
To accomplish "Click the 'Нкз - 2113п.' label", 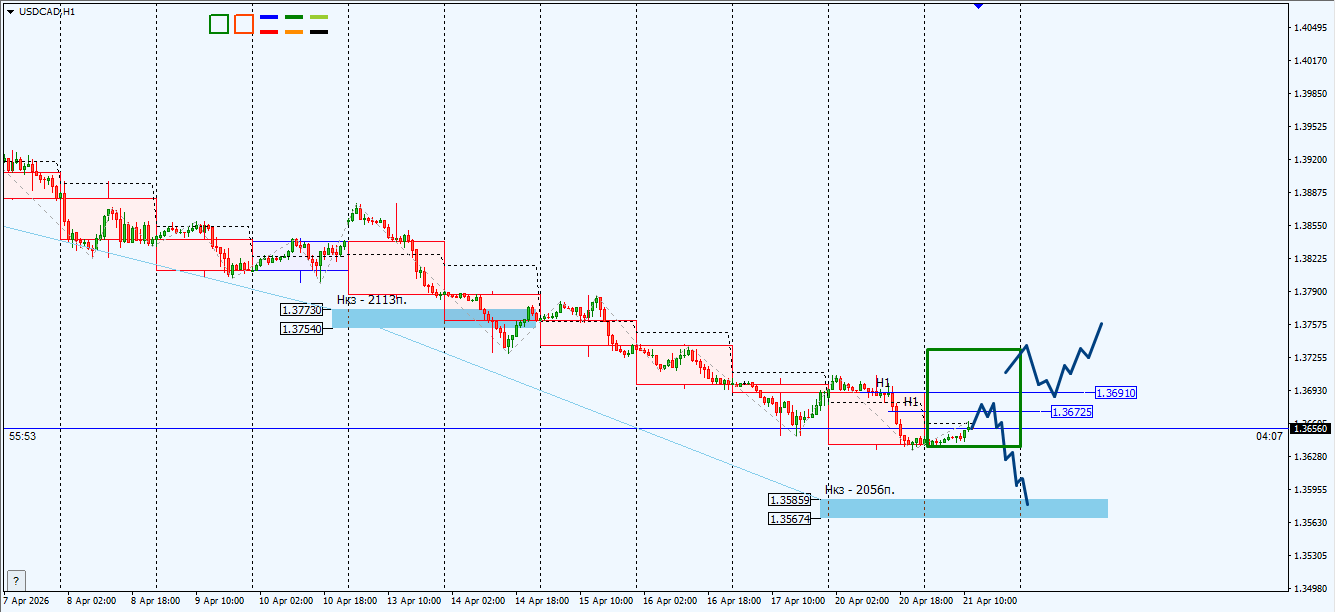I will click(372, 299).
